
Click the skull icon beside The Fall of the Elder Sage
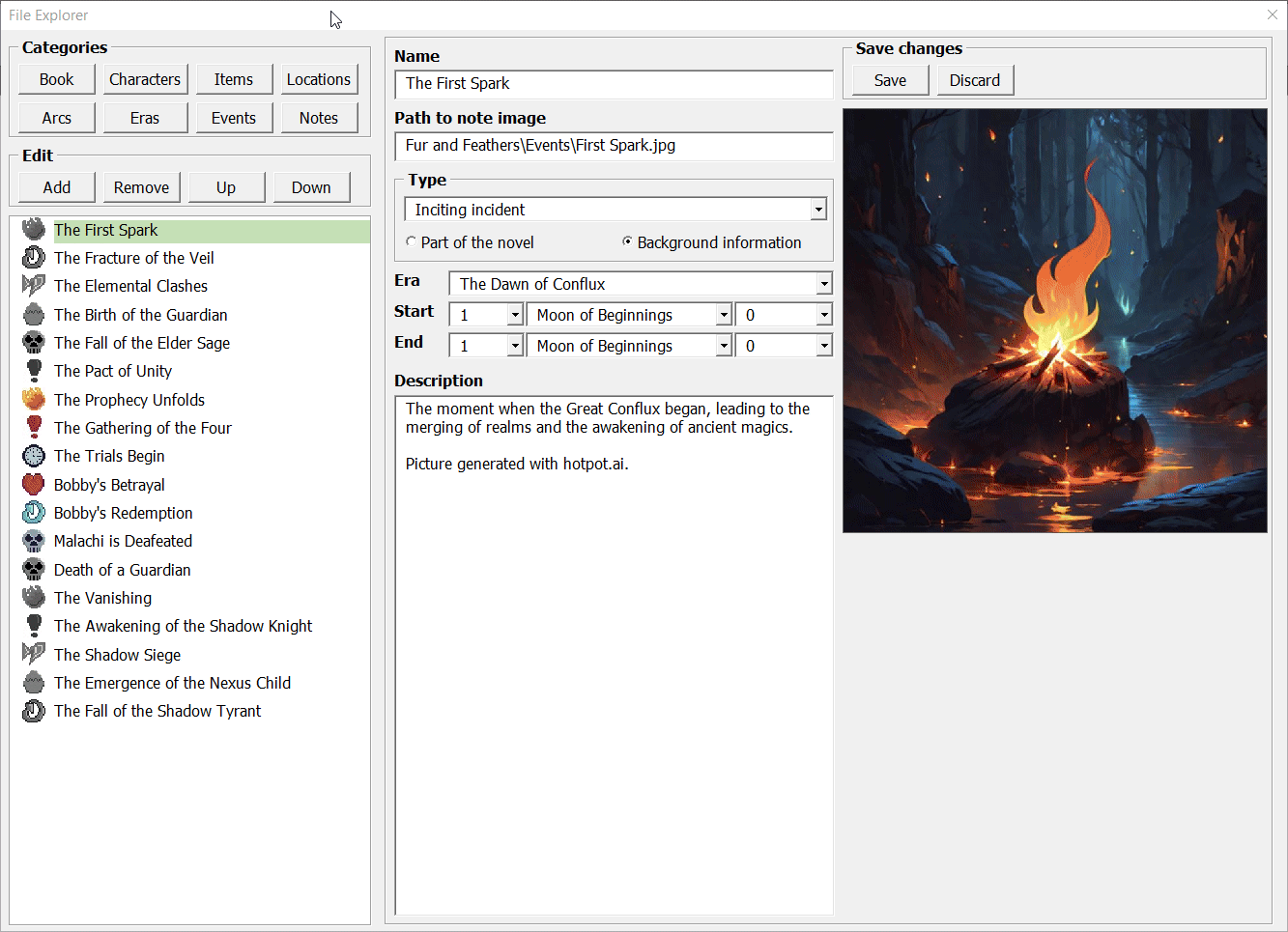[34, 343]
